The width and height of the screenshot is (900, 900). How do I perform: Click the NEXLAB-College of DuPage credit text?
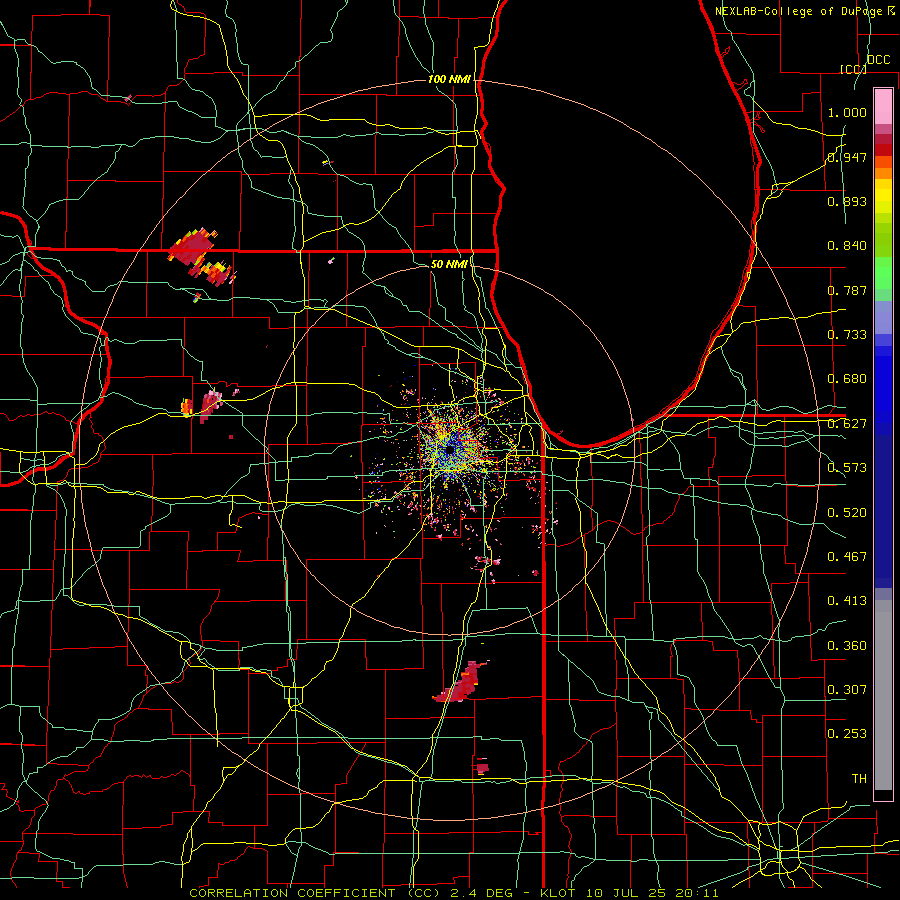[804, 11]
